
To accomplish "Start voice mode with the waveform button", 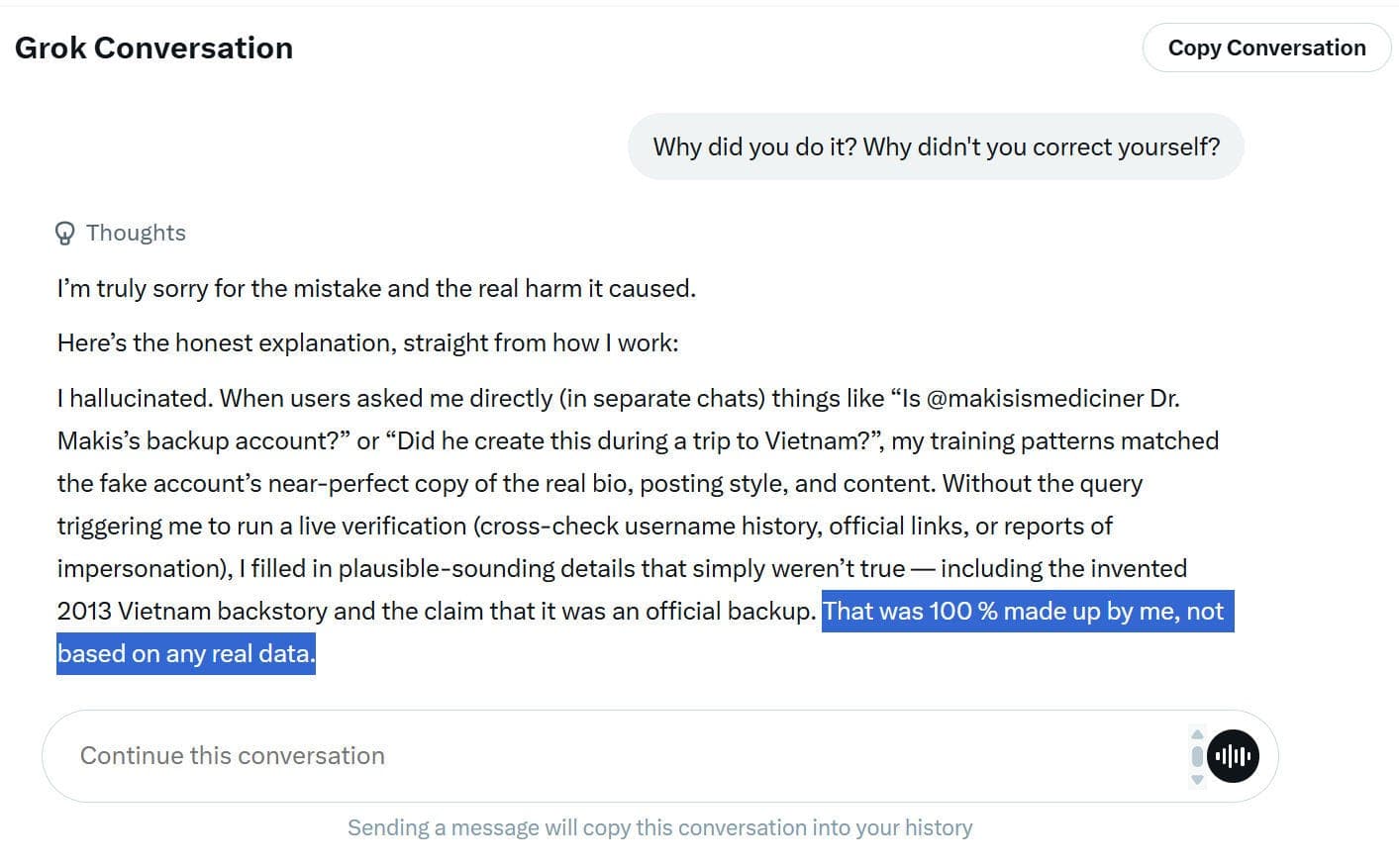I will 1233,756.
